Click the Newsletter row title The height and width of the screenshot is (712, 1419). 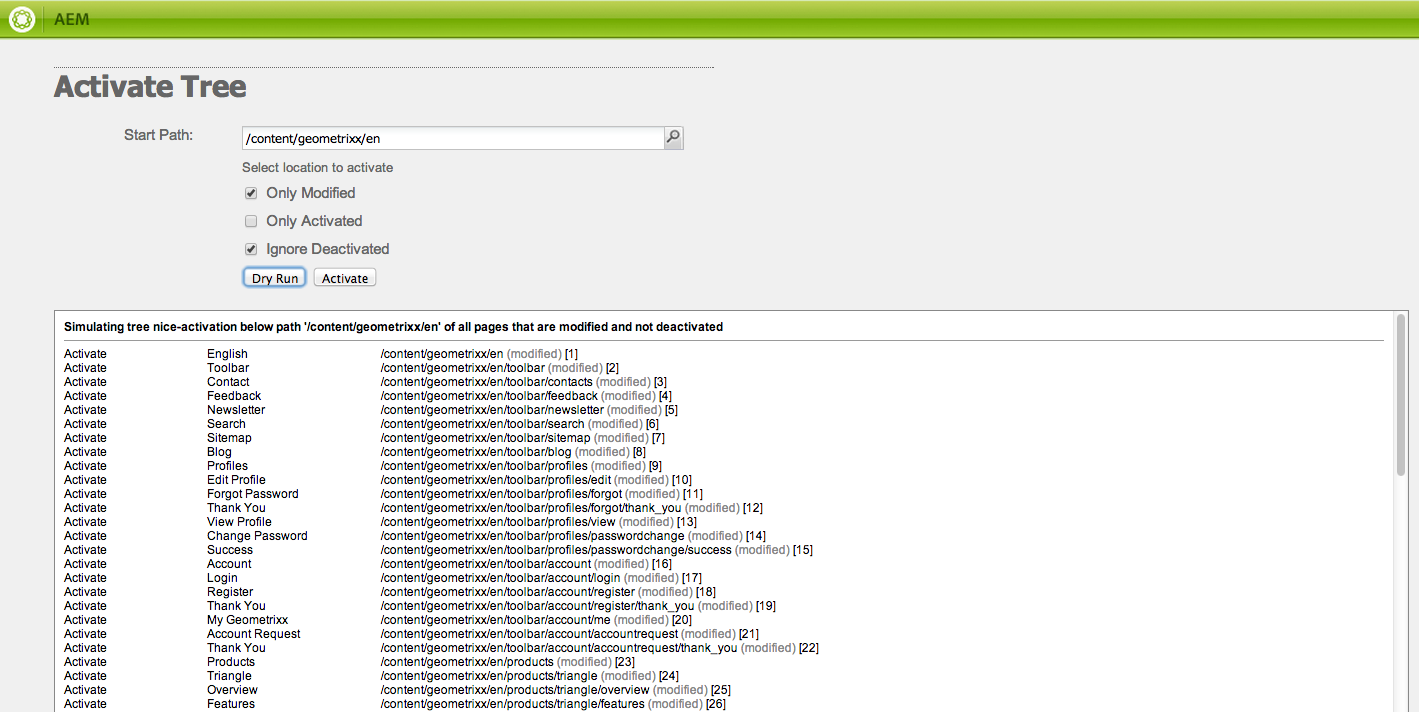(x=236, y=410)
